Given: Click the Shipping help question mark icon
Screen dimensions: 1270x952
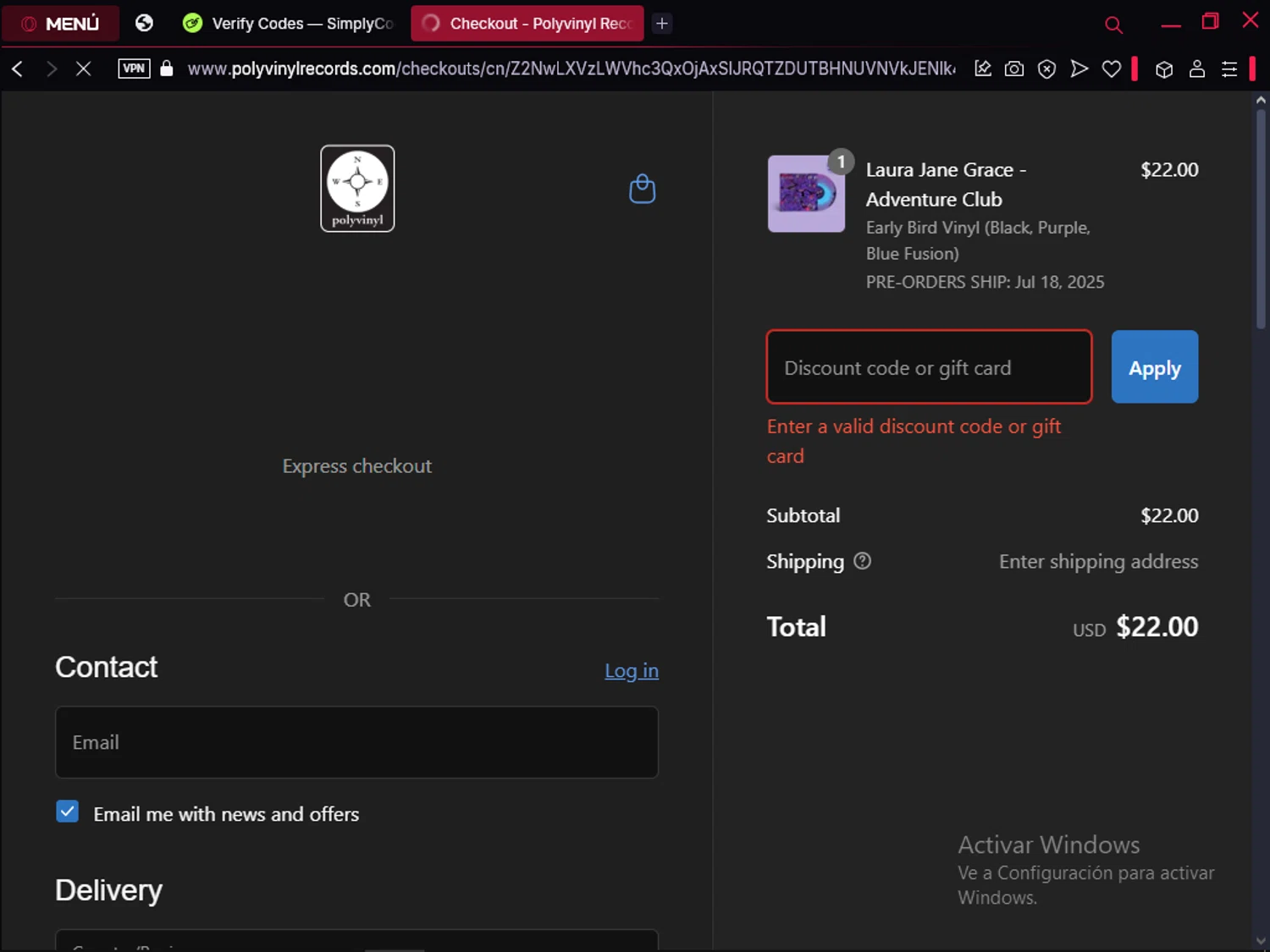Looking at the screenshot, I should [x=862, y=561].
